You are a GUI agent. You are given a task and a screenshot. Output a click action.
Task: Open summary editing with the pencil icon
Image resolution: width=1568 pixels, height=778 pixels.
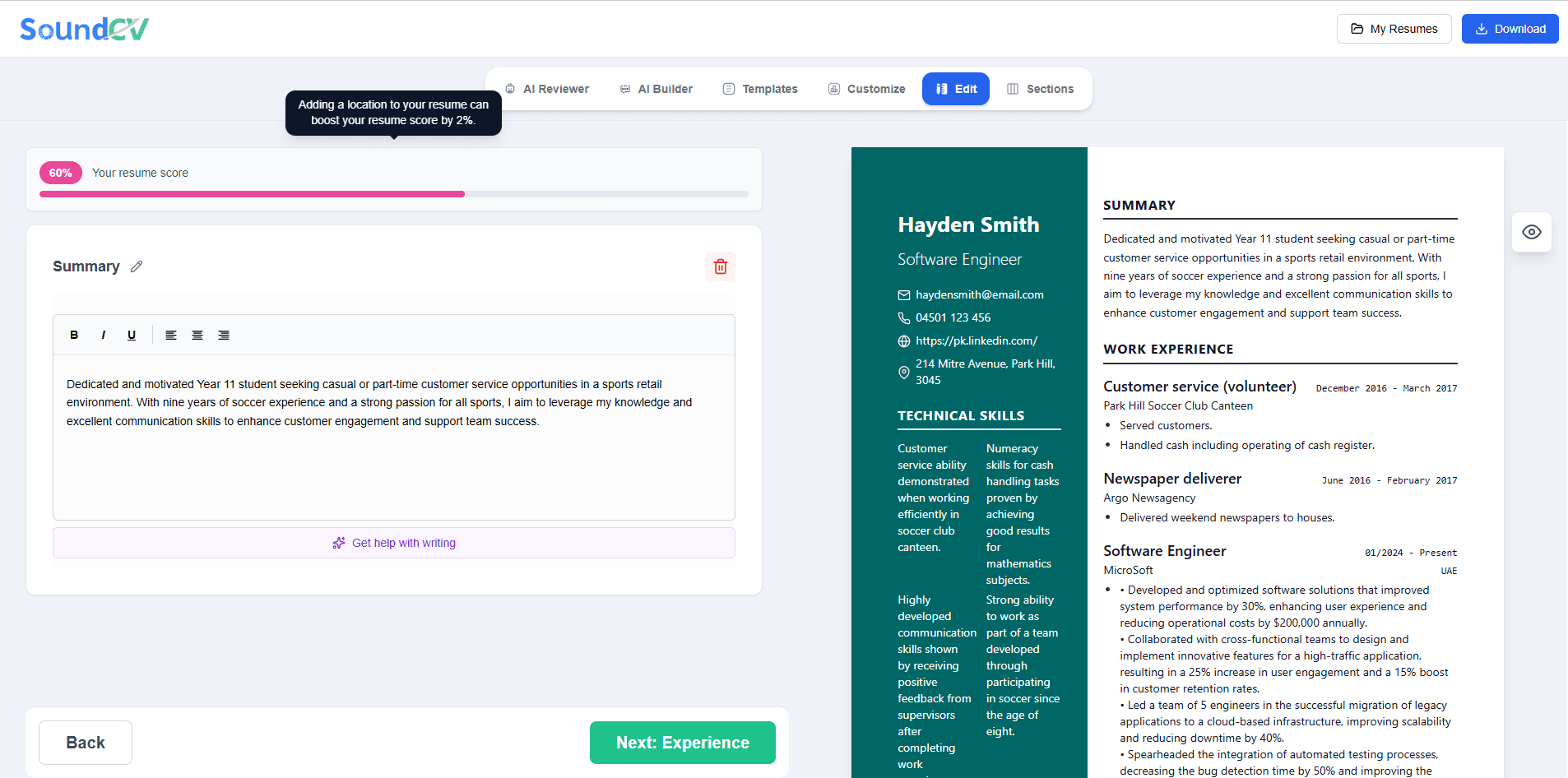137,266
